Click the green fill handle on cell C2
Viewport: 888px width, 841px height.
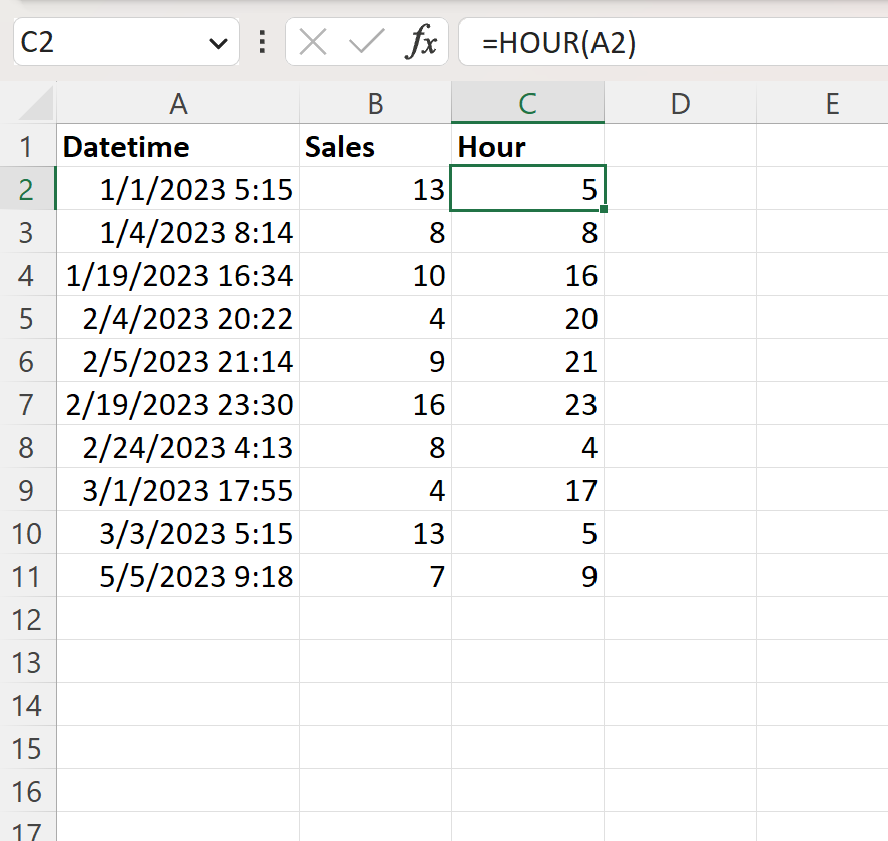pos(603,208)
